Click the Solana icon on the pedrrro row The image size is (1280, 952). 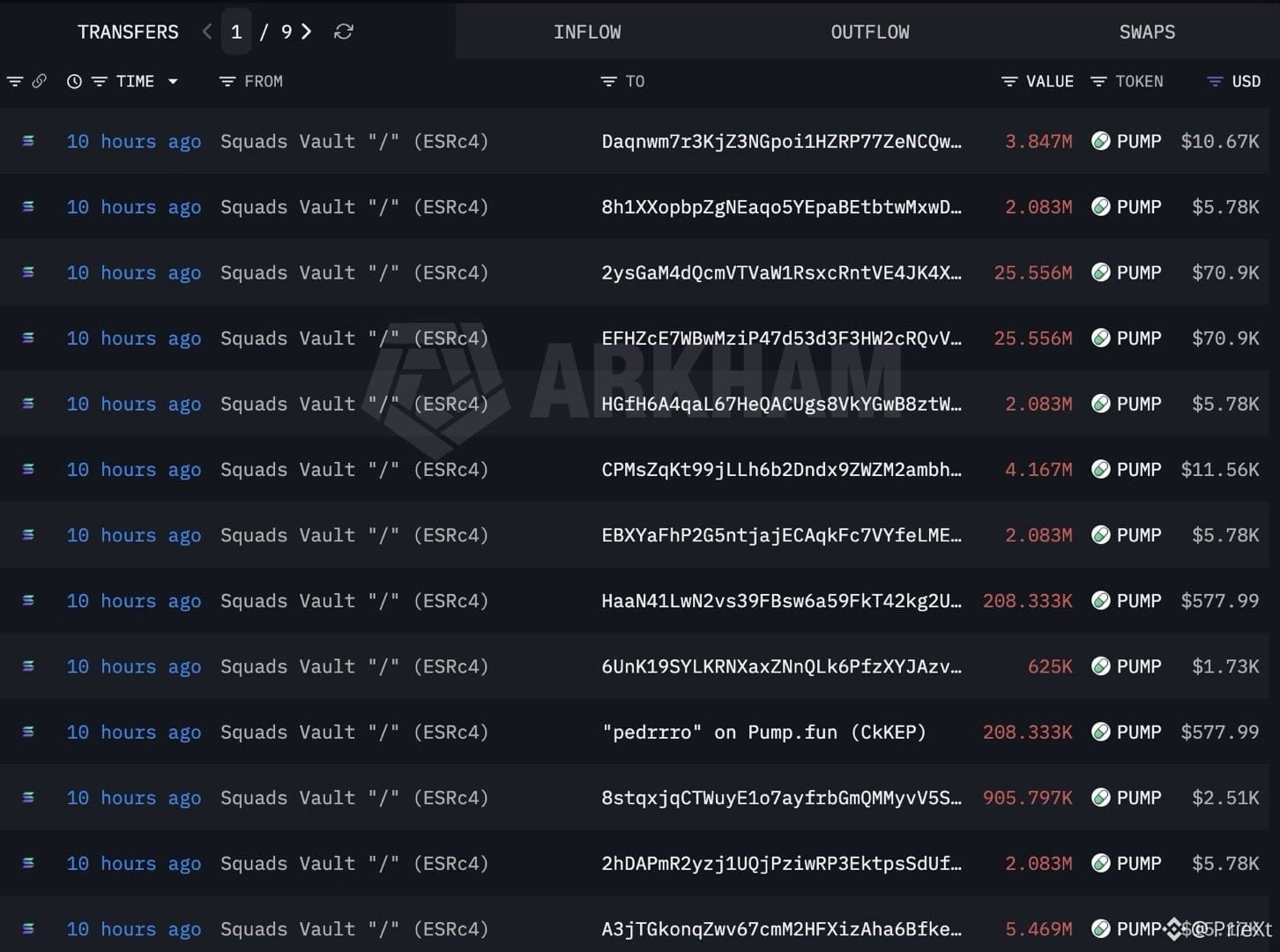[x=28, y=732]
